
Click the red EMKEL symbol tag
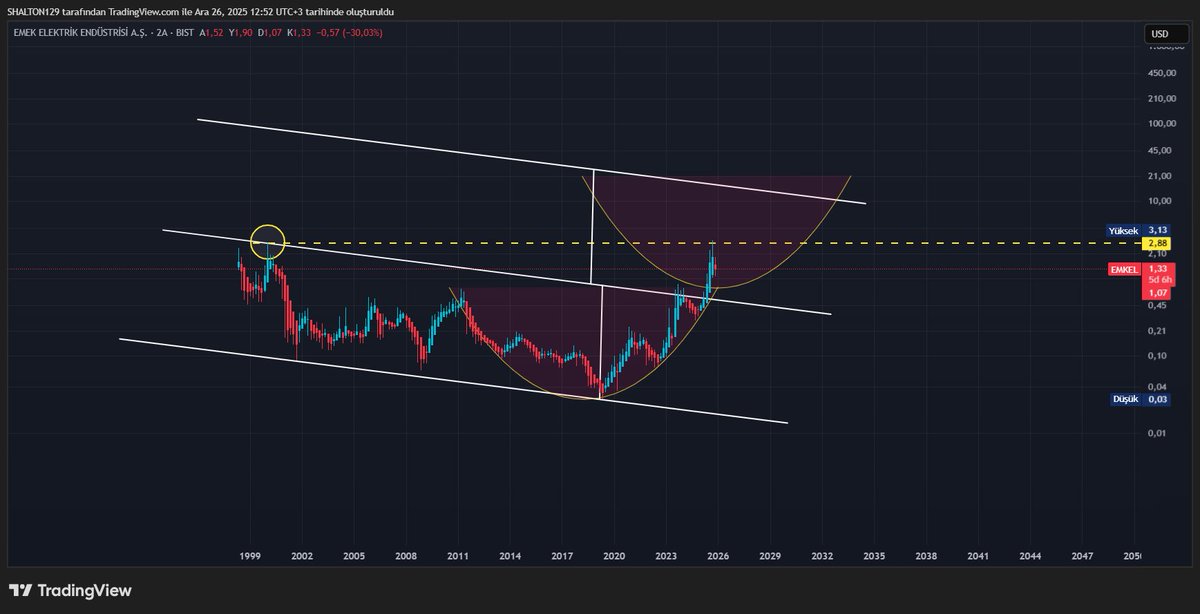tap(1124, 269)
